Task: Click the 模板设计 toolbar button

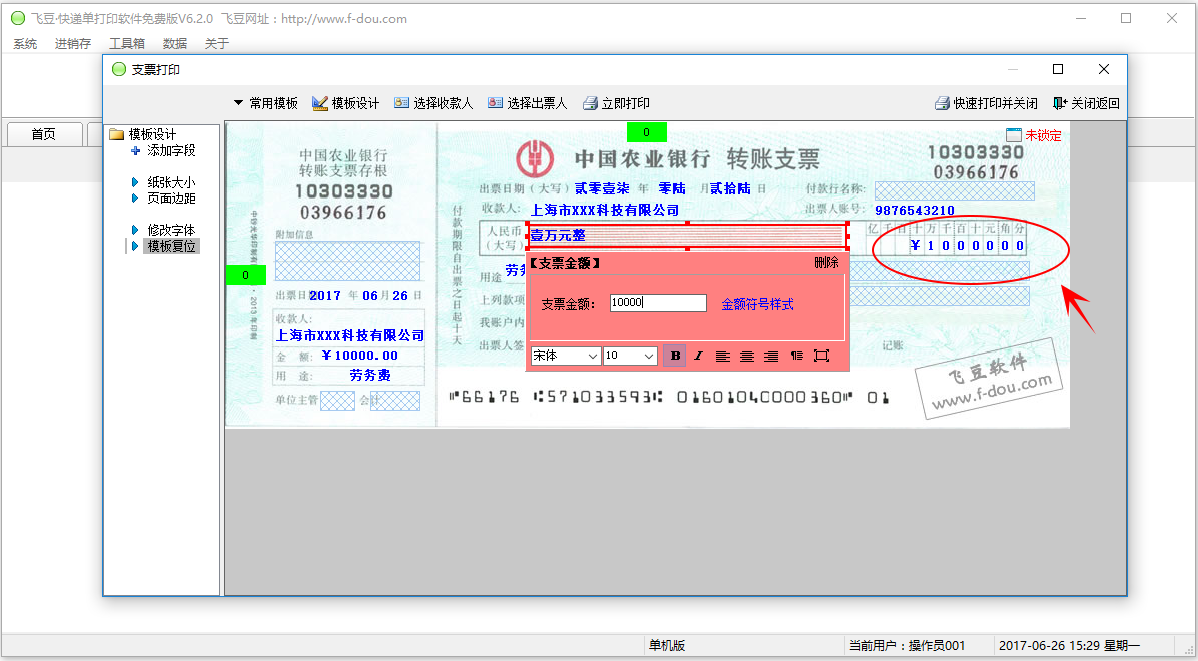Action: coord(345,103)
